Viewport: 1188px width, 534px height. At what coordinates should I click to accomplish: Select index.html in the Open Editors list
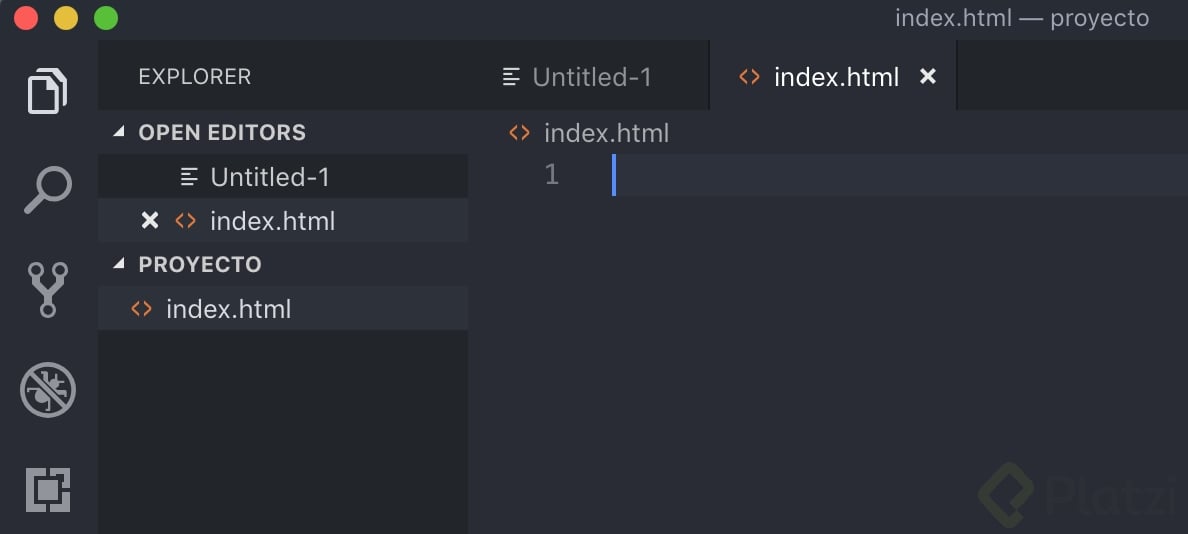pos(272,221)
